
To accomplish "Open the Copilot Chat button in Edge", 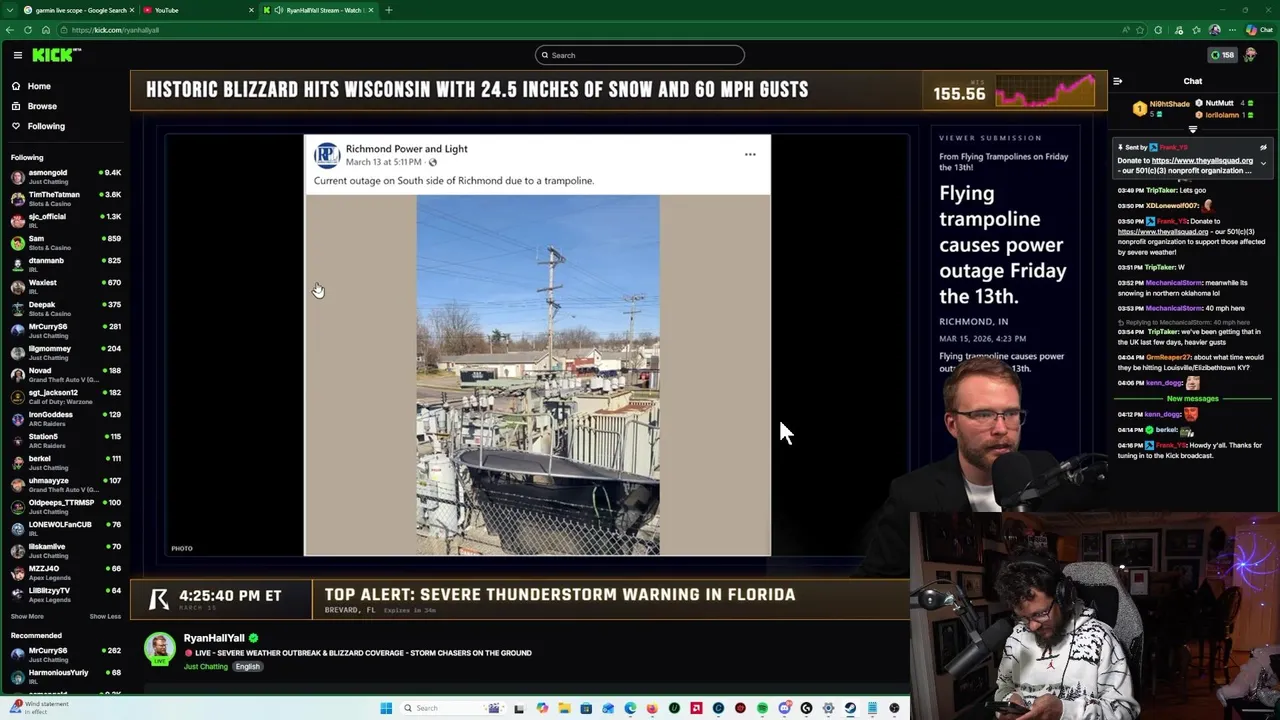I will pos(1260,30).
